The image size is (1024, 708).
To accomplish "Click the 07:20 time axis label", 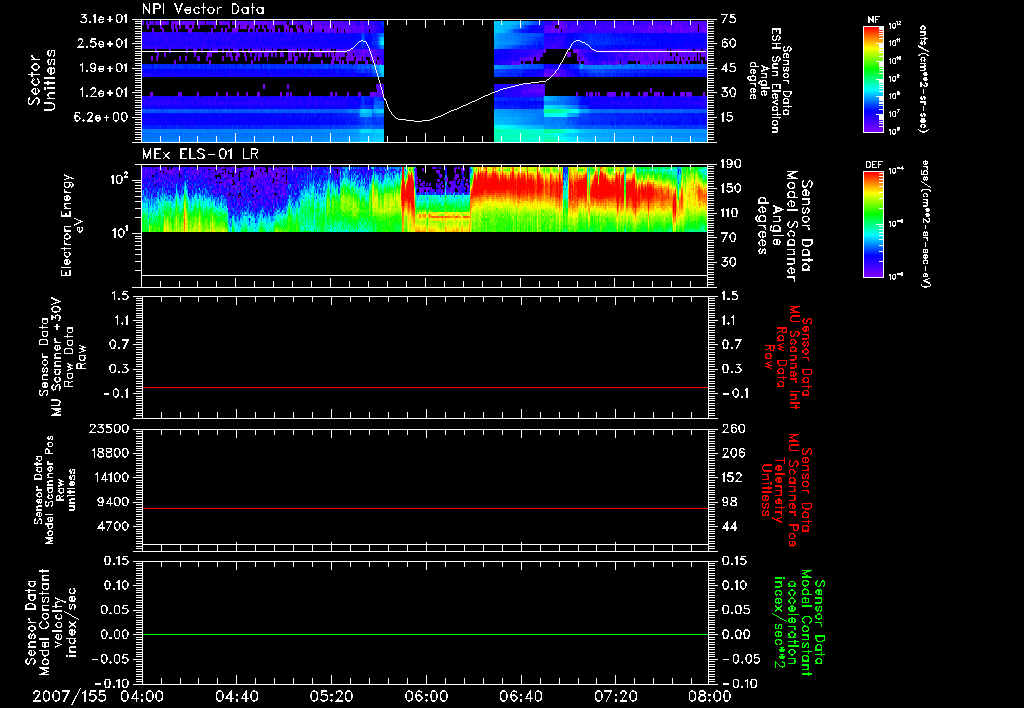I will tap(615, 696).
